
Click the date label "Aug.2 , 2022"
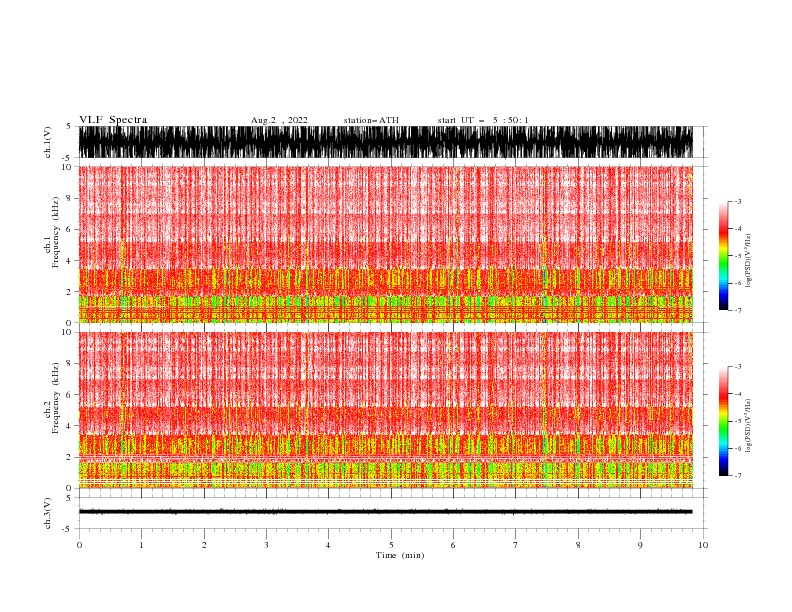[x=279, y=120]
